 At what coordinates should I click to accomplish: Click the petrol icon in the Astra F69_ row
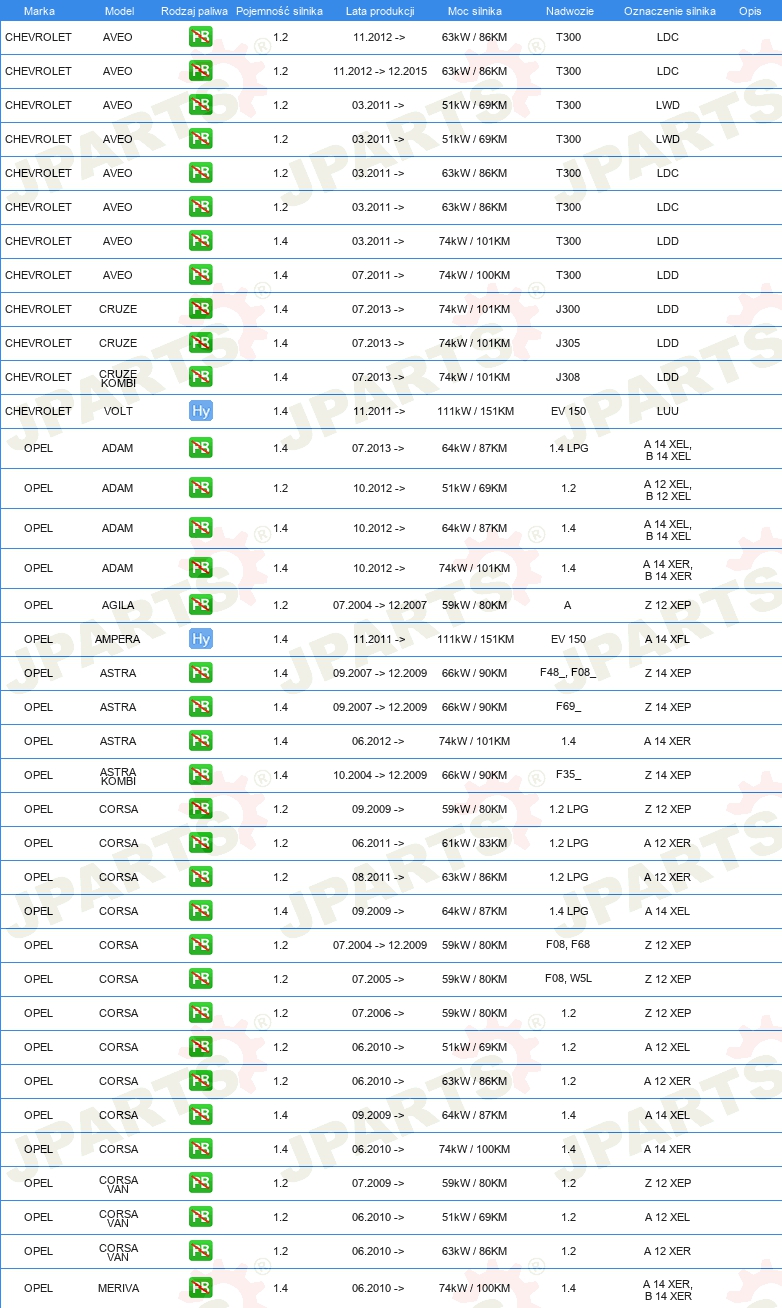[201, 707]
